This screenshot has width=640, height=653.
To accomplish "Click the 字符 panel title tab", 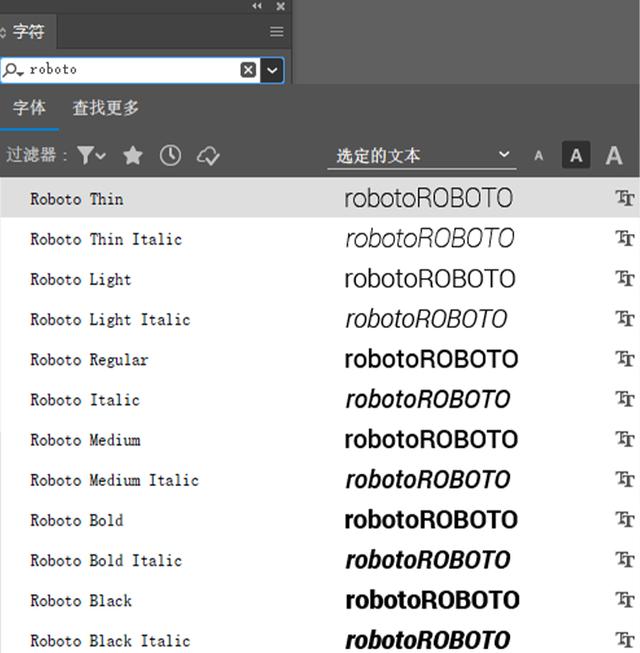I will coord(28,32).
